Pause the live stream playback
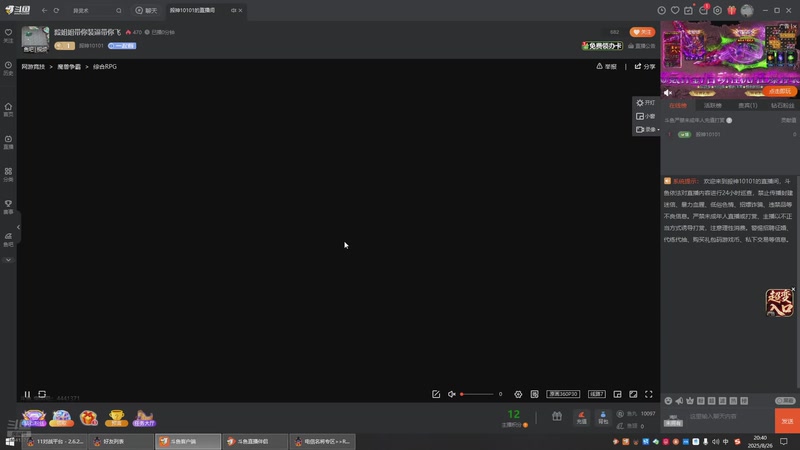This screenshot has height=450, width=800. (27, 394)
